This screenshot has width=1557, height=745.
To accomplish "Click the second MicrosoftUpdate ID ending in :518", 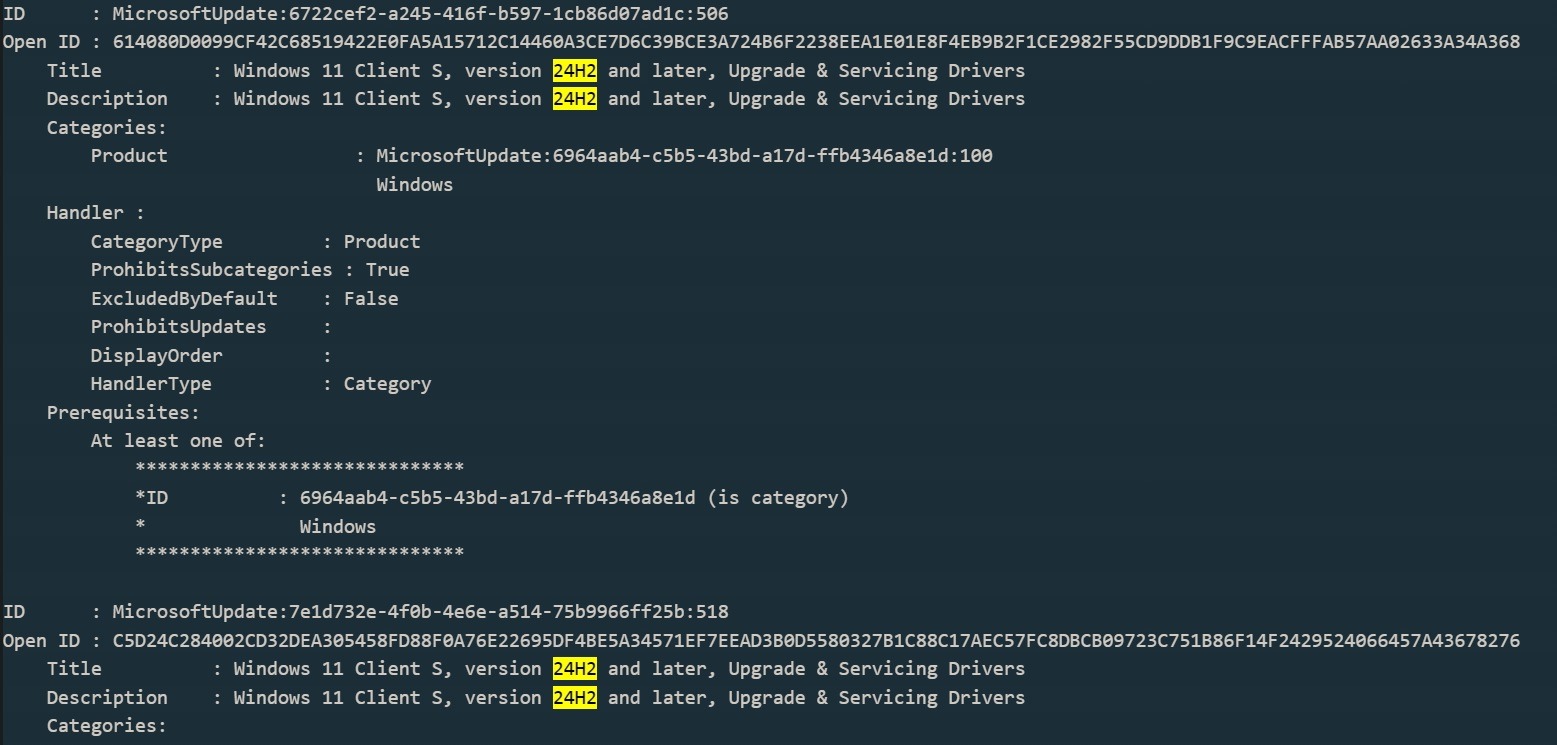I will (420, 612).
